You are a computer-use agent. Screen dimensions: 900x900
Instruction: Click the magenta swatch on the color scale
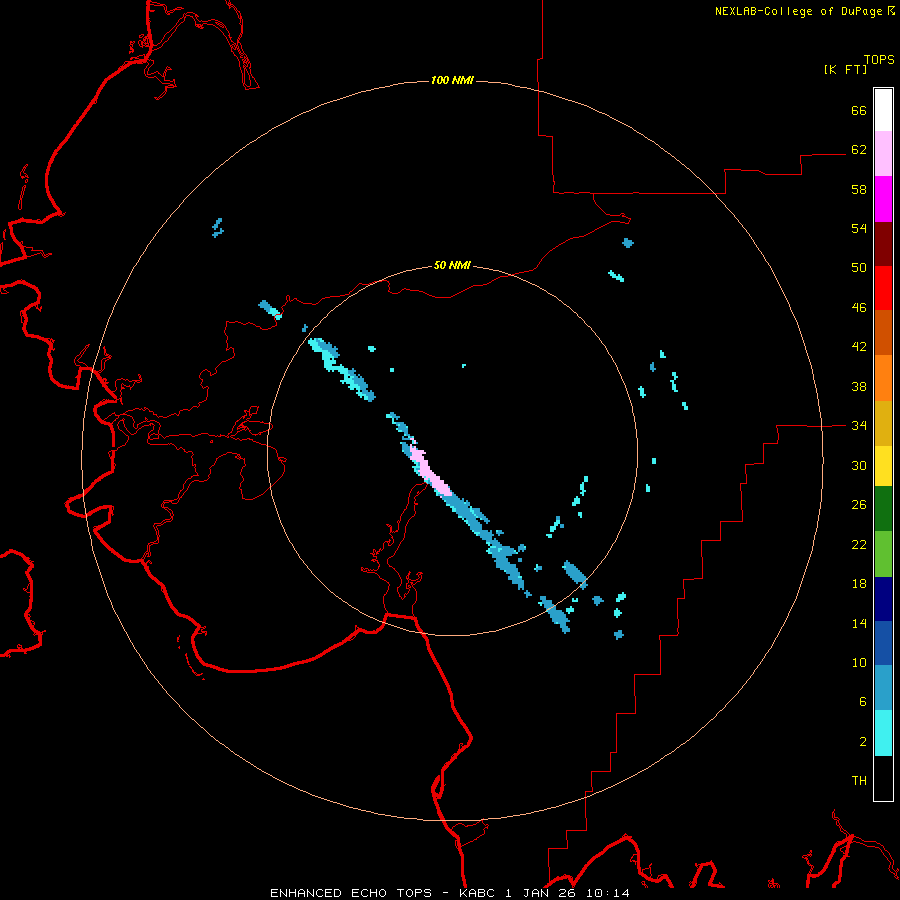pyautogui.click(x=883, y=199)
